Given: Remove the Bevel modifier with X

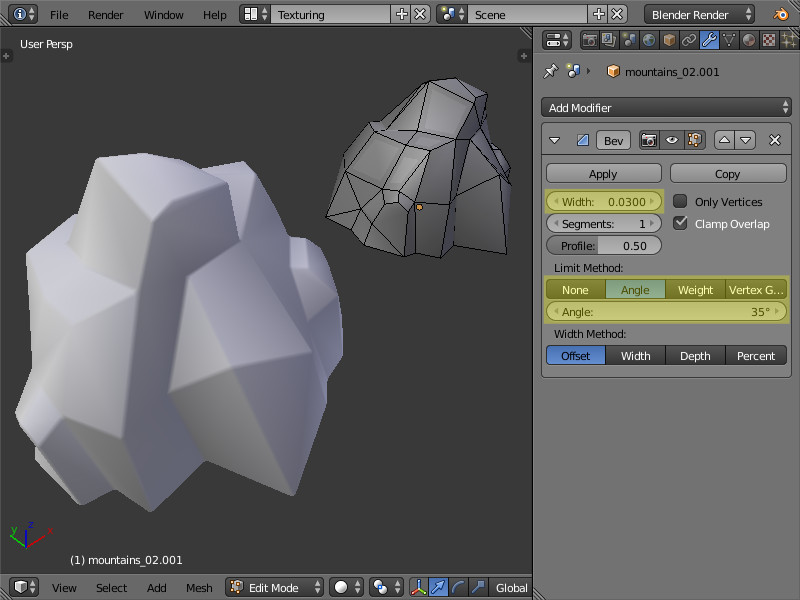Looking at the screenshot, I should pos(774,140).
